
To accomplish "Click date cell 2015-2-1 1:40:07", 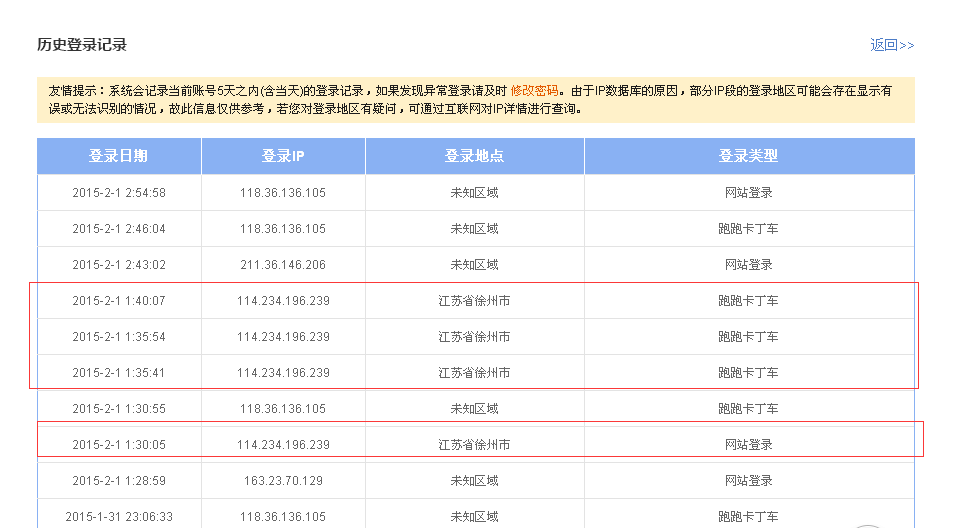I will [x=119, y=300].
